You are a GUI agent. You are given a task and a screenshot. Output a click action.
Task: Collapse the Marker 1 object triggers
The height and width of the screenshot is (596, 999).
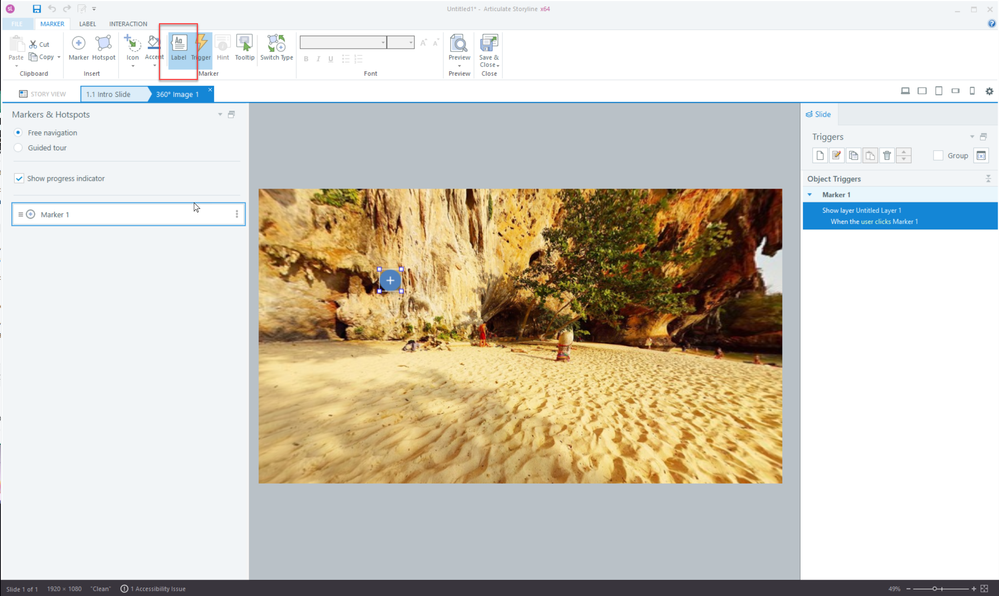[810, 194]
